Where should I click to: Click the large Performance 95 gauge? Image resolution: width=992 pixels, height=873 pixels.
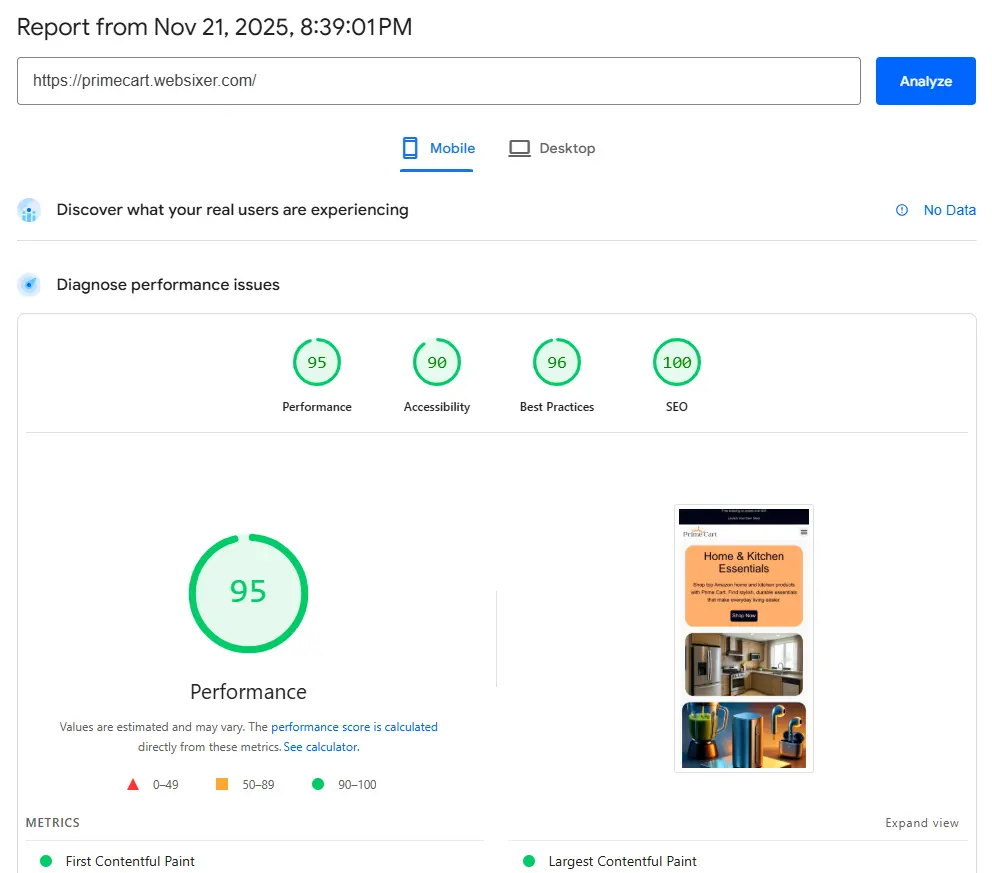[x=248, y=592]
